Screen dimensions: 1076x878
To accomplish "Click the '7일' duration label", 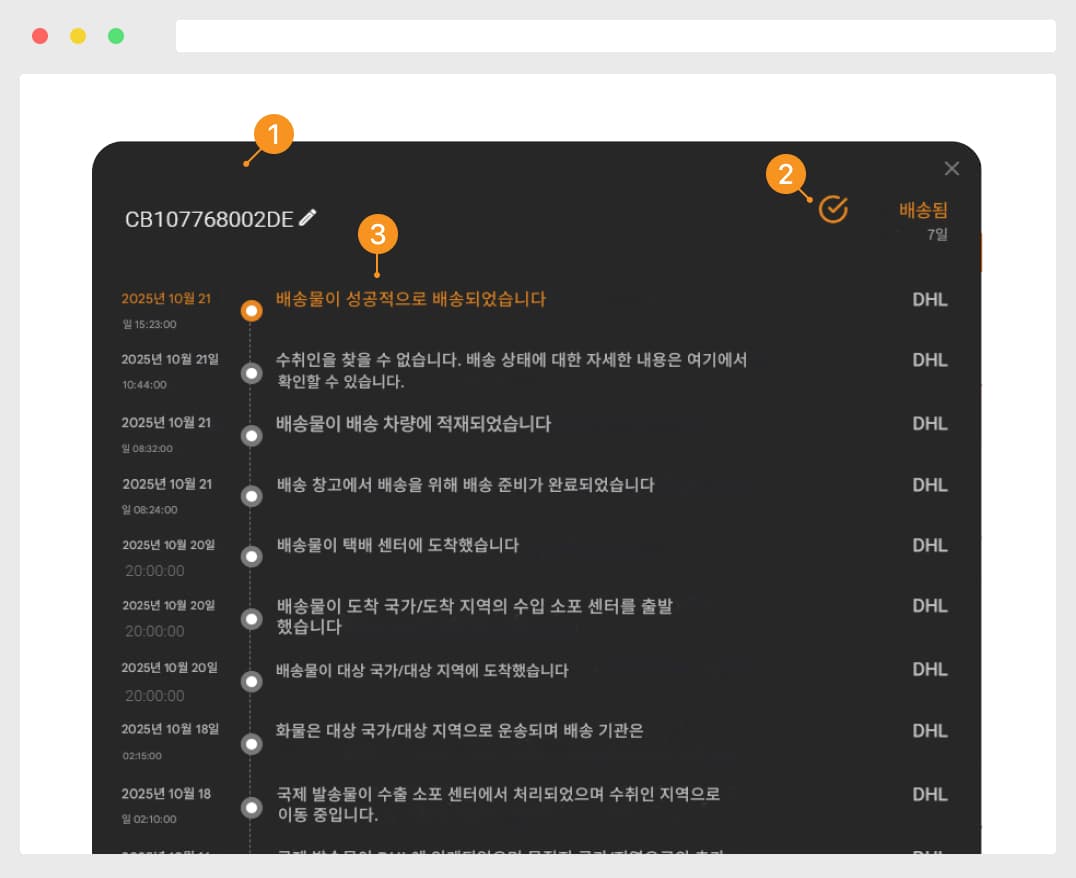I will (937, 237).
